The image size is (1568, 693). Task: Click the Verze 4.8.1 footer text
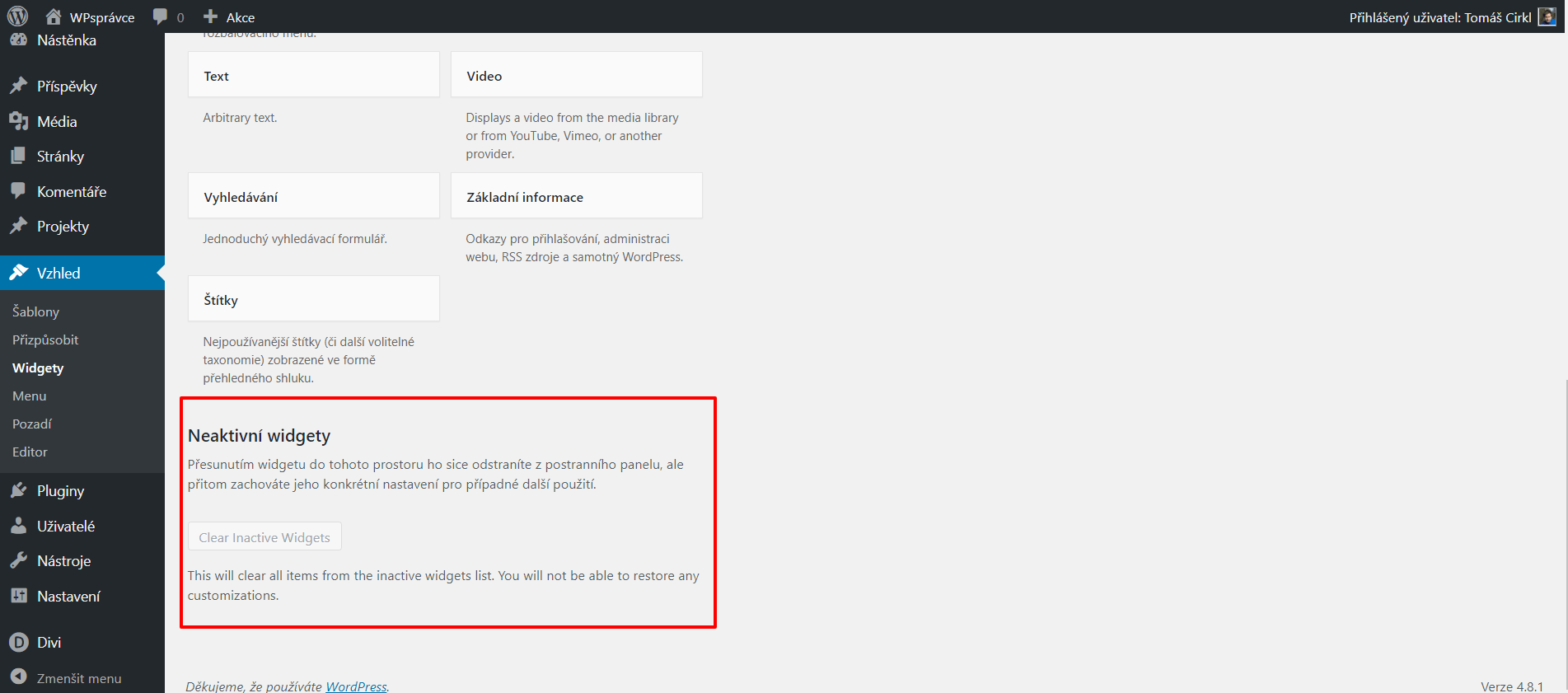[1512, 686]
